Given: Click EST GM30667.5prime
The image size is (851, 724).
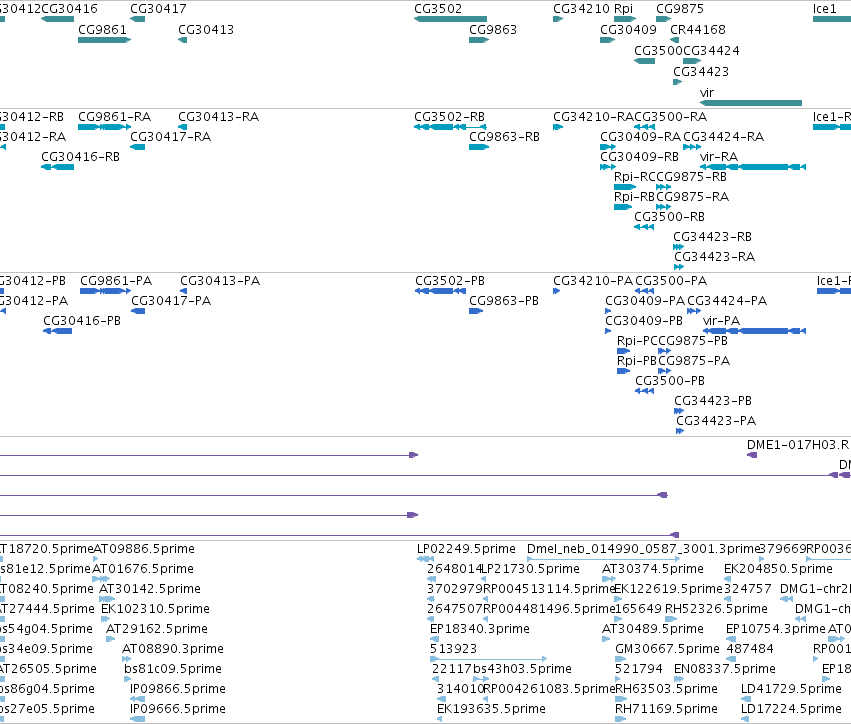Looking at the screenshot, I should 621,659.
